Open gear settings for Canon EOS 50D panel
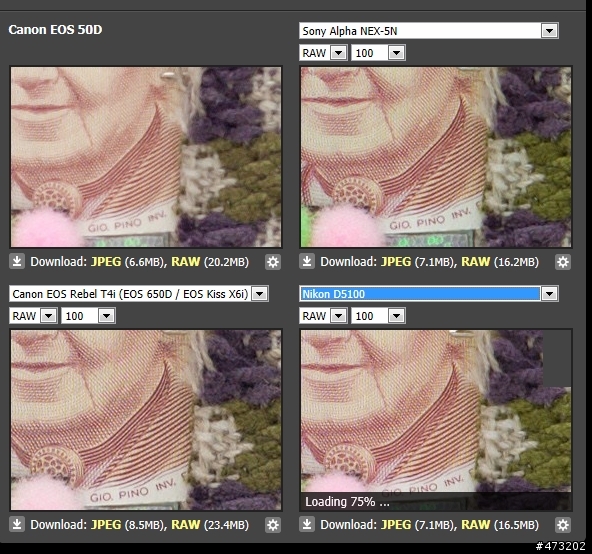 (x=273, y=262)
